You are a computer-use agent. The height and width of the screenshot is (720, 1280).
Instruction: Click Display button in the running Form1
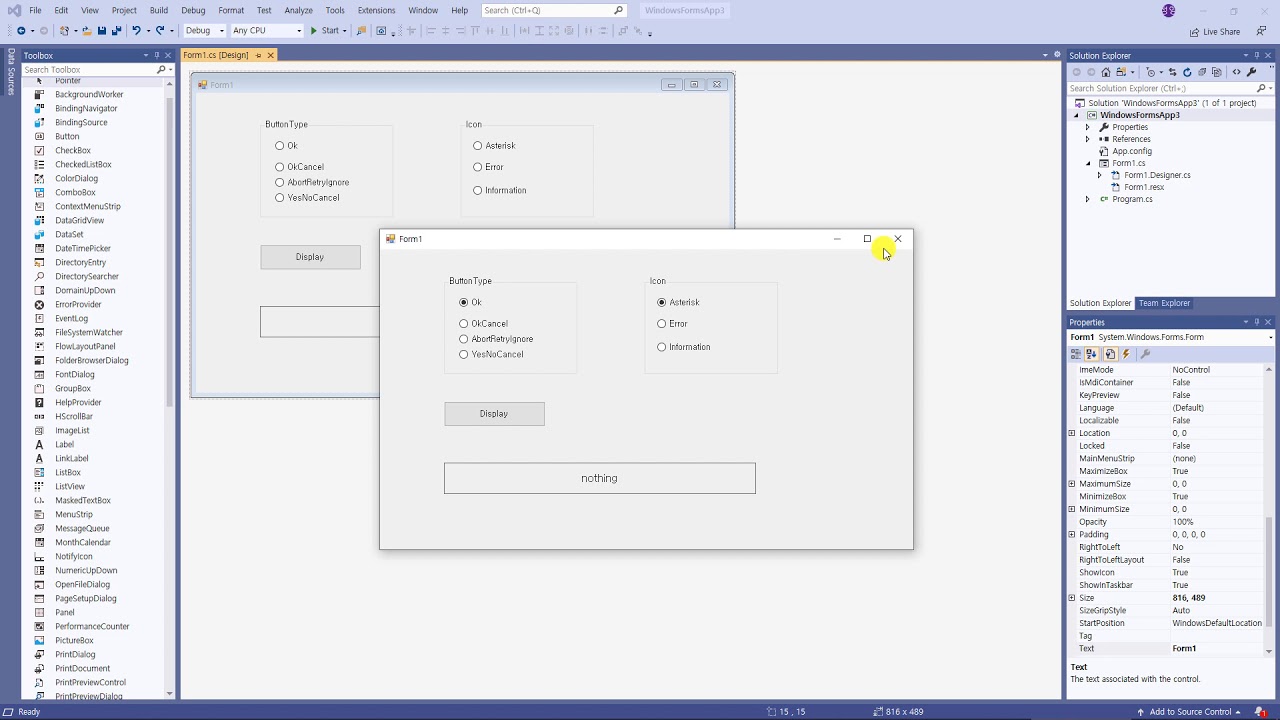pyautogui.click(x=494, y=414)
